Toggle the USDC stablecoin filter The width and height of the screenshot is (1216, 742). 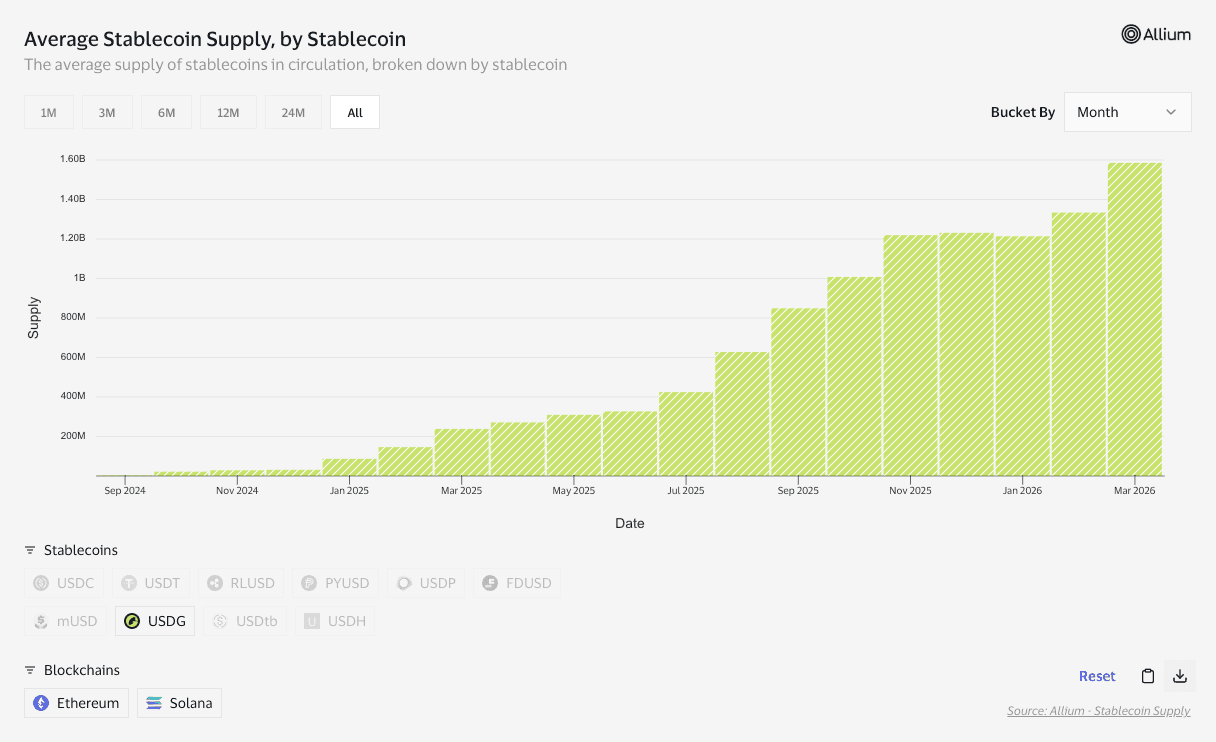(64, 583)
